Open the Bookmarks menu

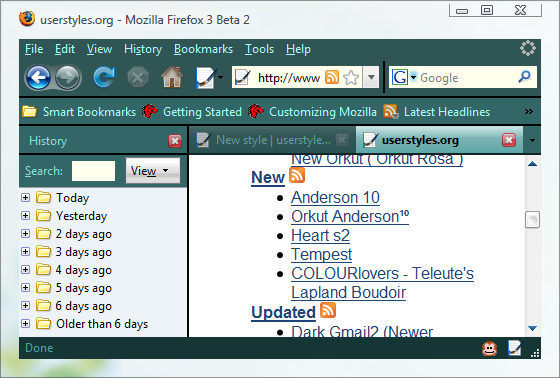point(203,49)
